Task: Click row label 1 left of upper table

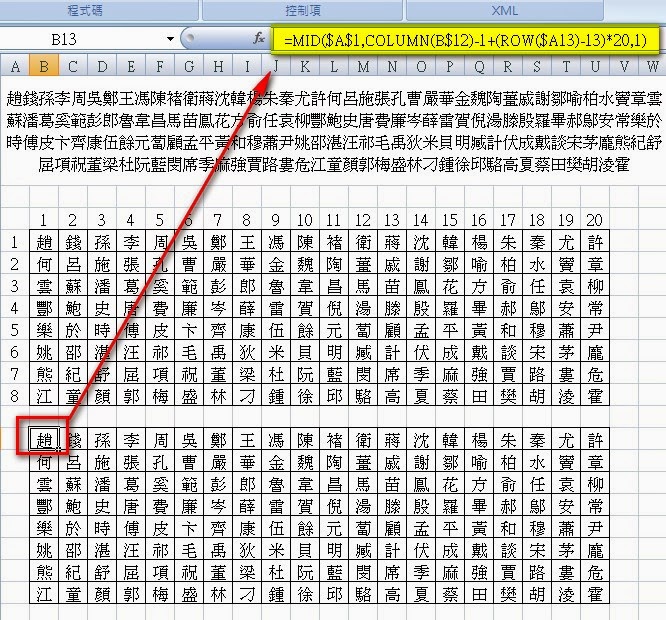Action: tap(14, 242)
